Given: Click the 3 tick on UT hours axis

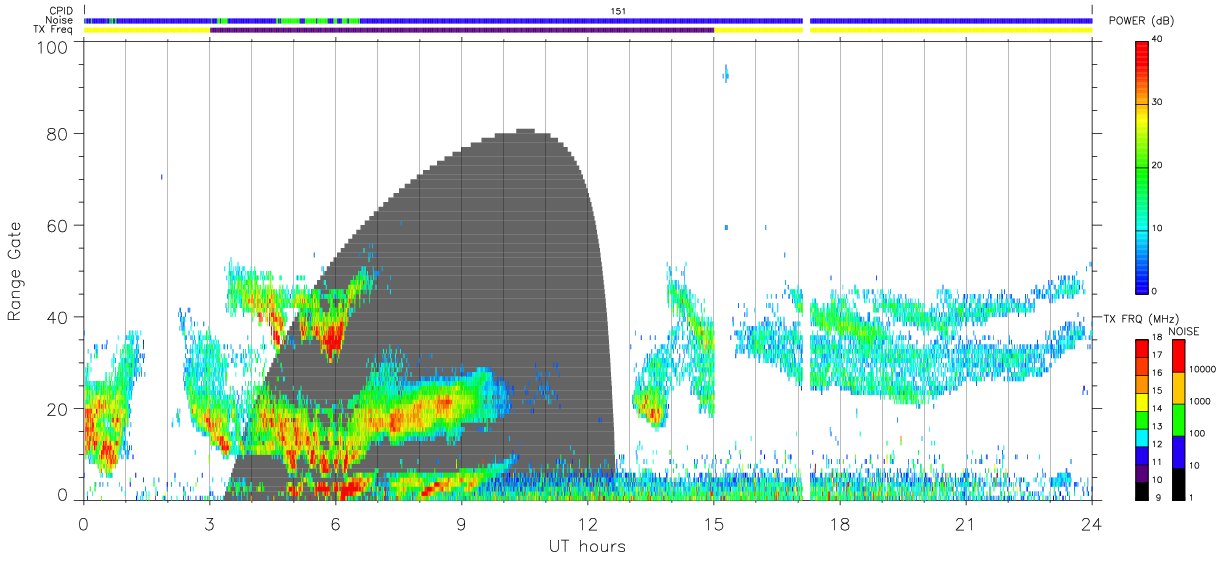Looking at the screenshot, I should [x=210, y=523].
